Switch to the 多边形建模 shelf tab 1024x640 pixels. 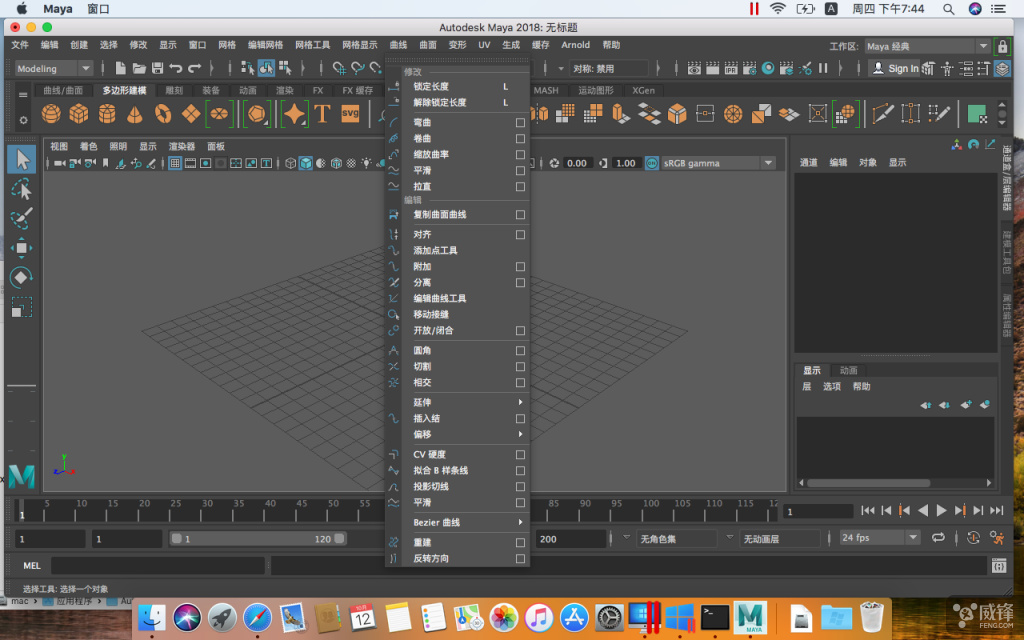coord(125,90)
